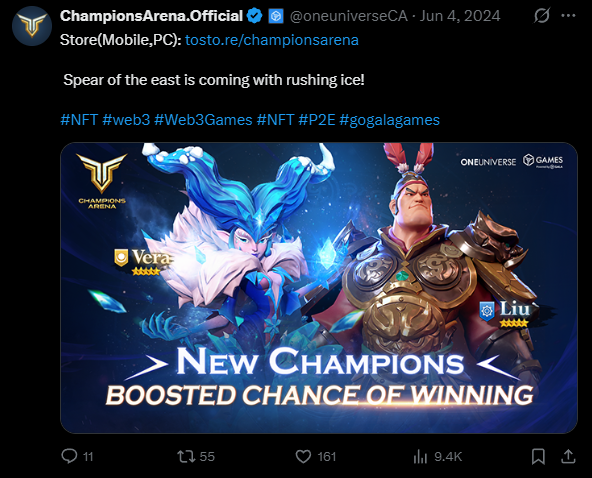Open the #gogalagames hashtag
The width and height of the screenshot is (592, 478).
click(x=390, y=120)
